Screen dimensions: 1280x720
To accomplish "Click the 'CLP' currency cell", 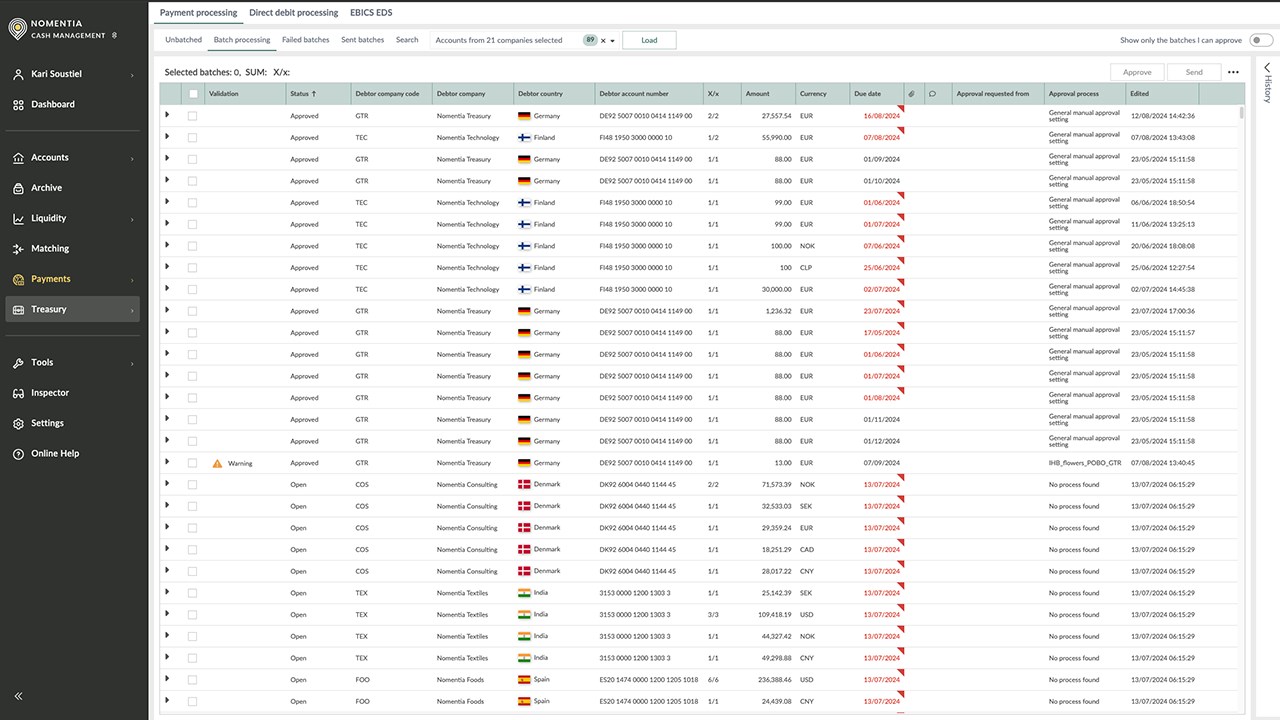I will pos(806,268).
